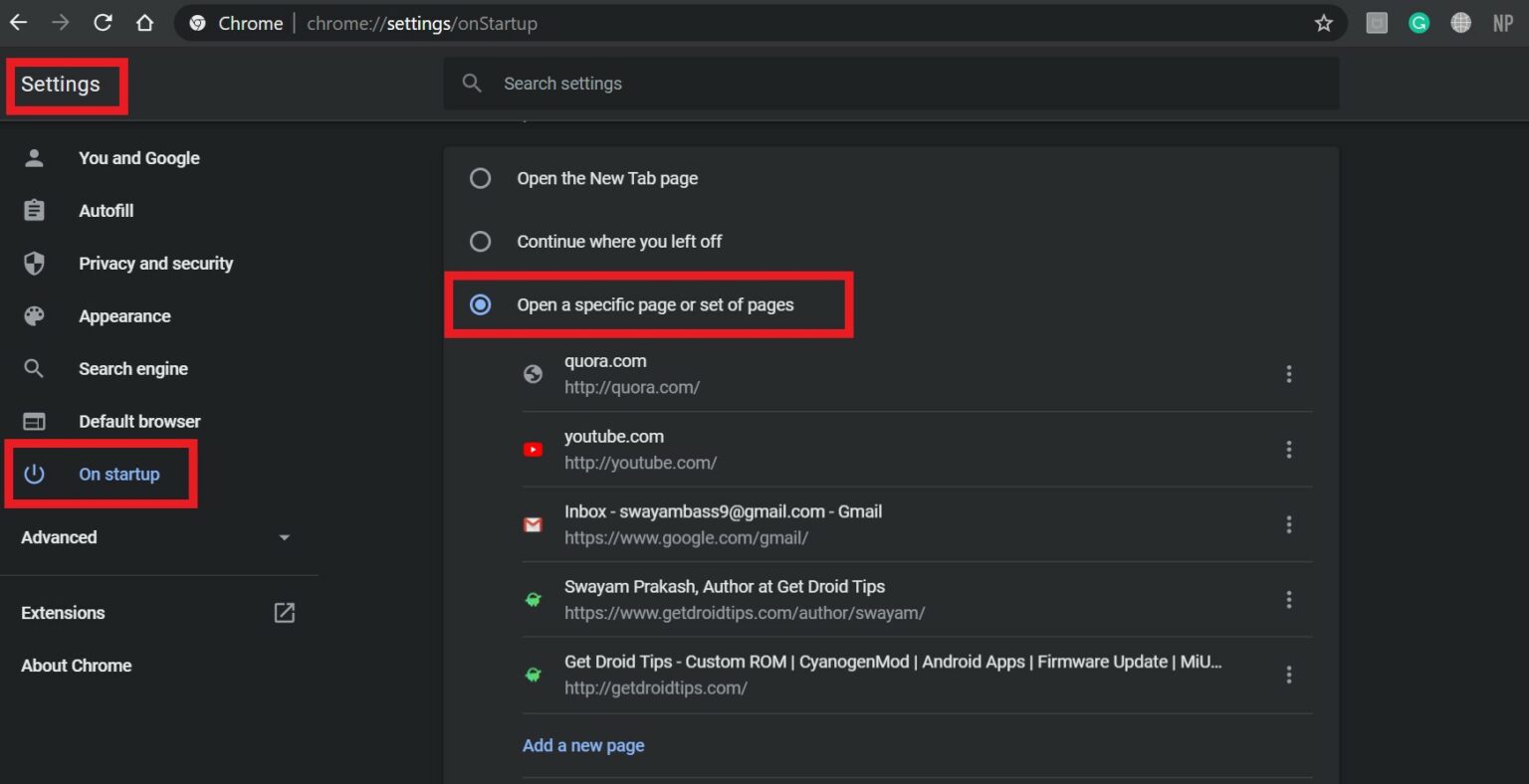Viewport: 1529px width, 784px height.
Task: Click the magnifier icon in search settings
Action: (472, 84)
